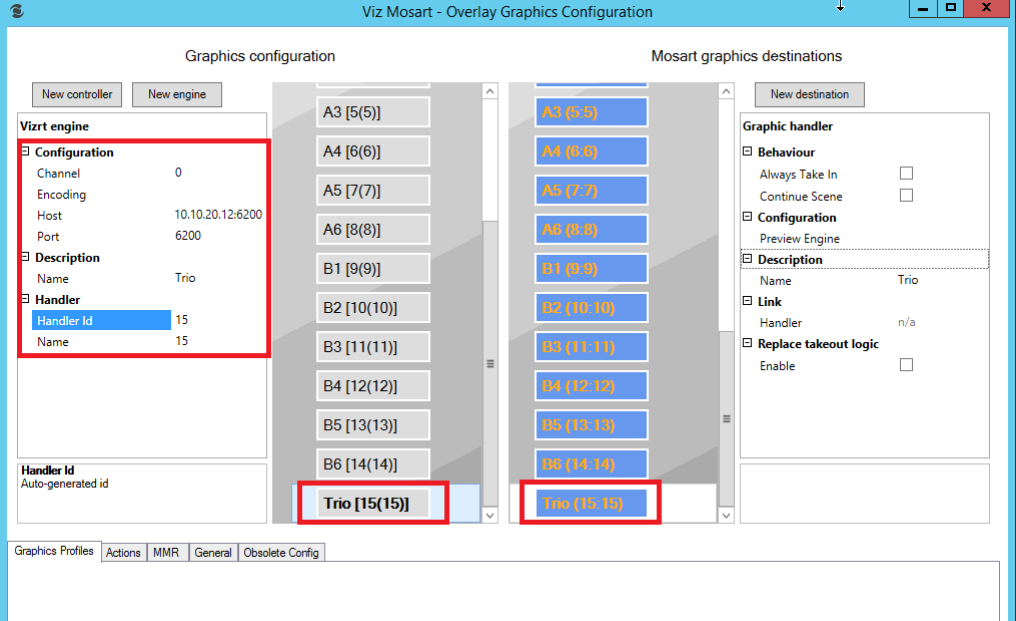Click the Viz Mosart app icon in title bar
This screenshot has width=1016, height=621.
coord(14,12)
